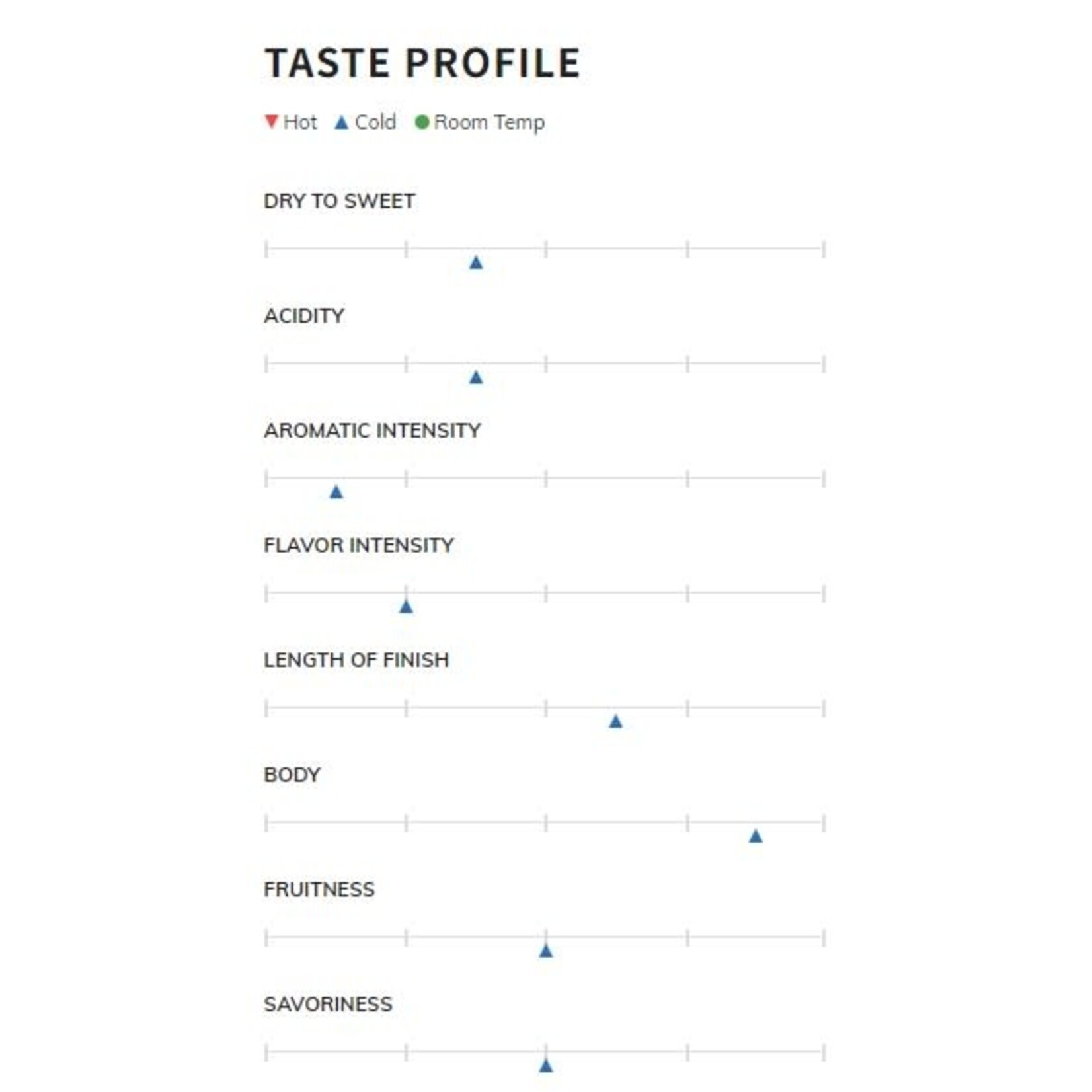
Task: Click the Cold legend label
Action: [x=375, y=122]
